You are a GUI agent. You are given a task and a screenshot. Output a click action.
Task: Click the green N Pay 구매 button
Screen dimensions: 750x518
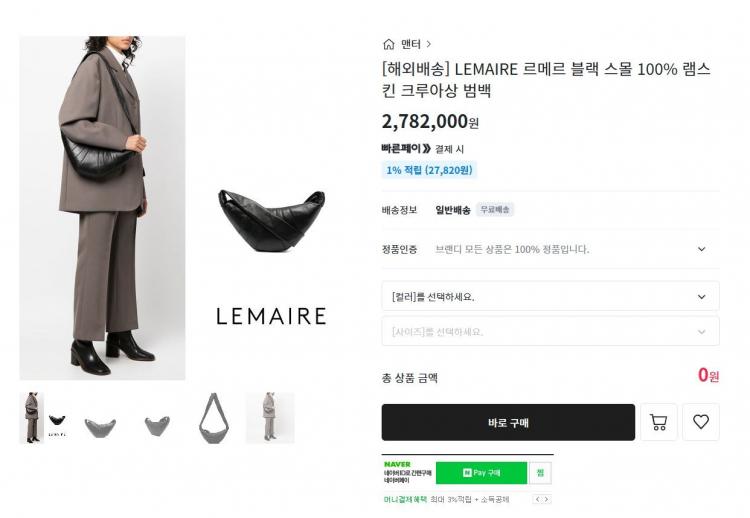pos(481,472)
